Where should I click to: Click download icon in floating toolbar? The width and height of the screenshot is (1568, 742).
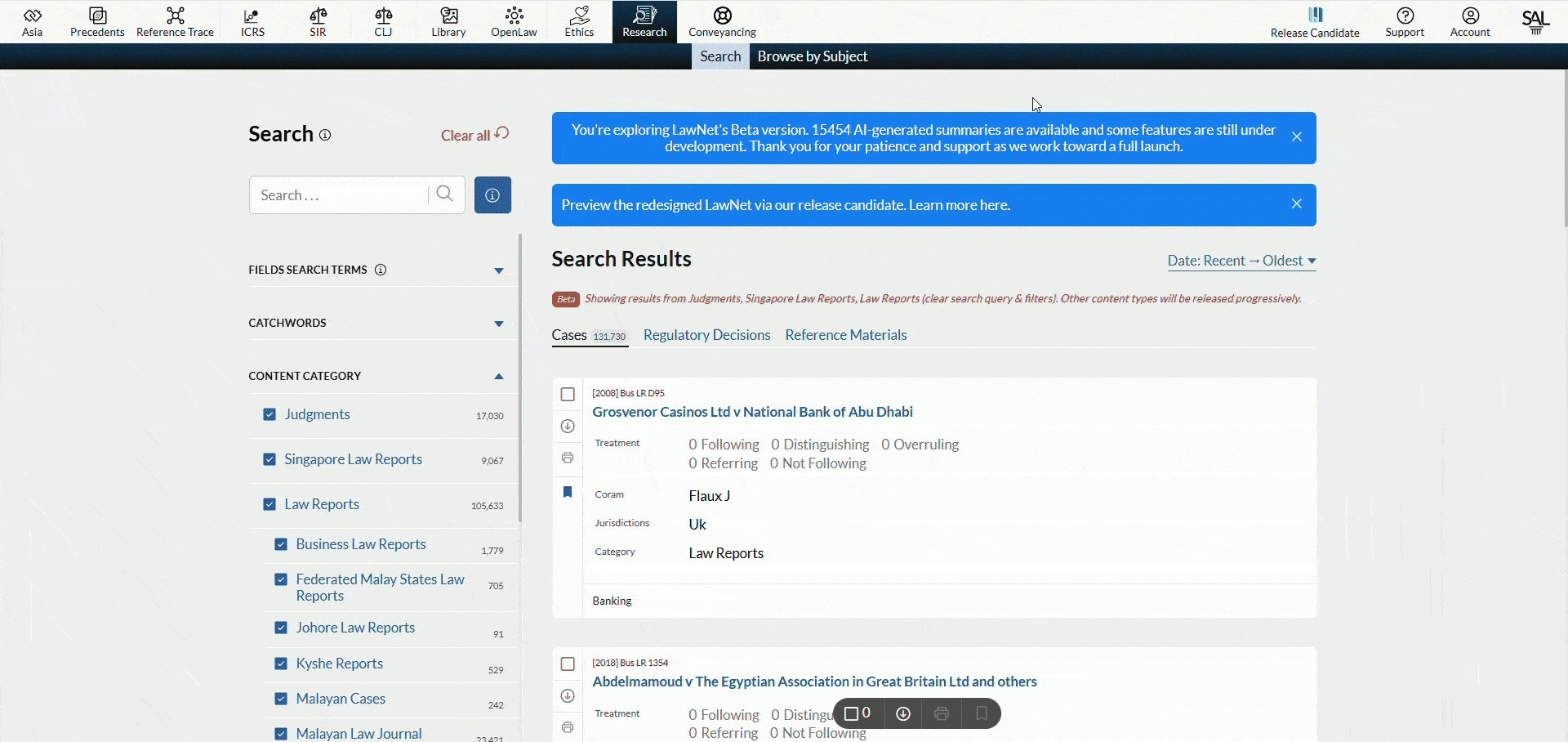[902, 713]
